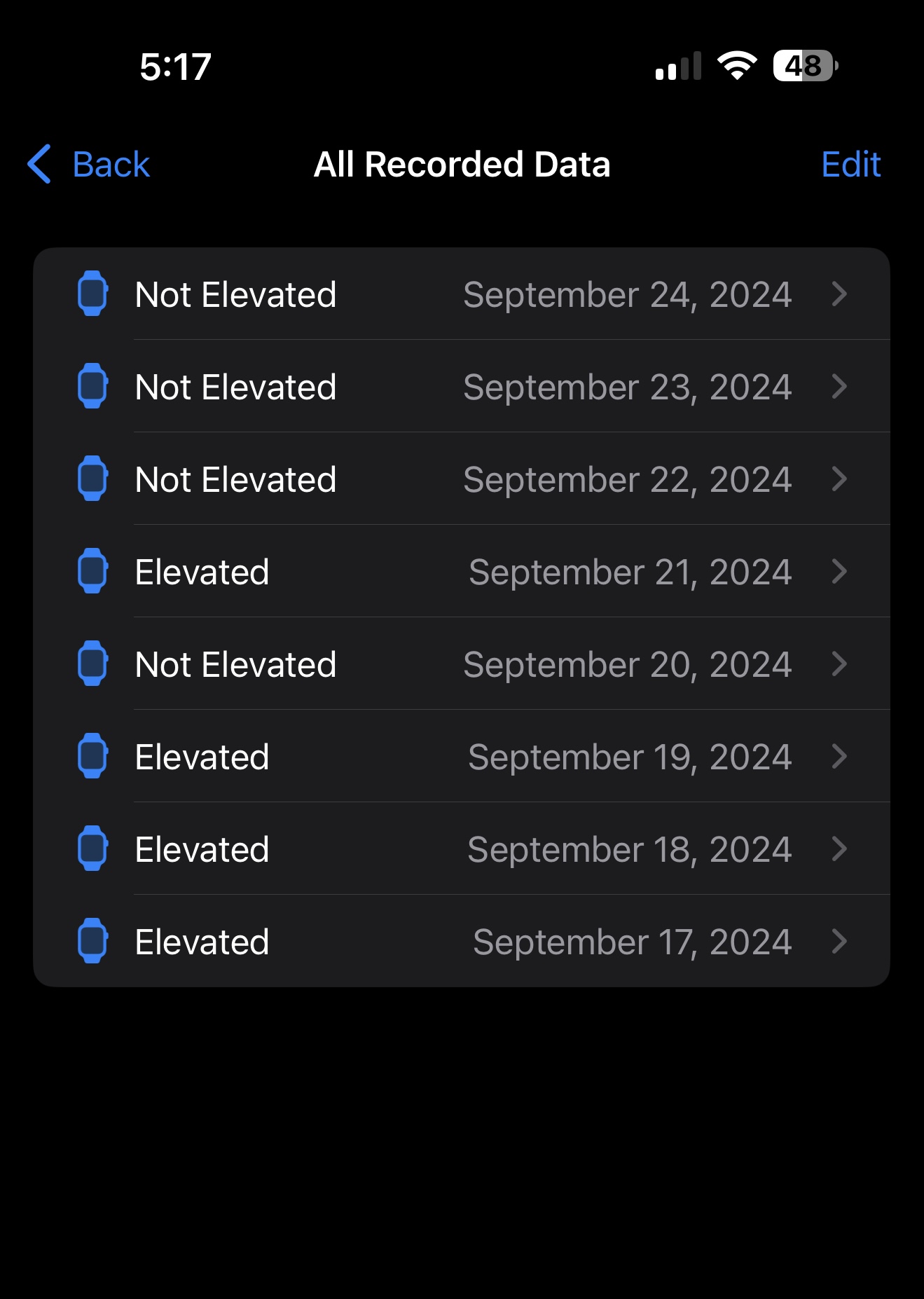924x1299 pixels.
Task: Tap the Wi-Fi status icon
Action: pyautogui.click(x=737, y=66)
